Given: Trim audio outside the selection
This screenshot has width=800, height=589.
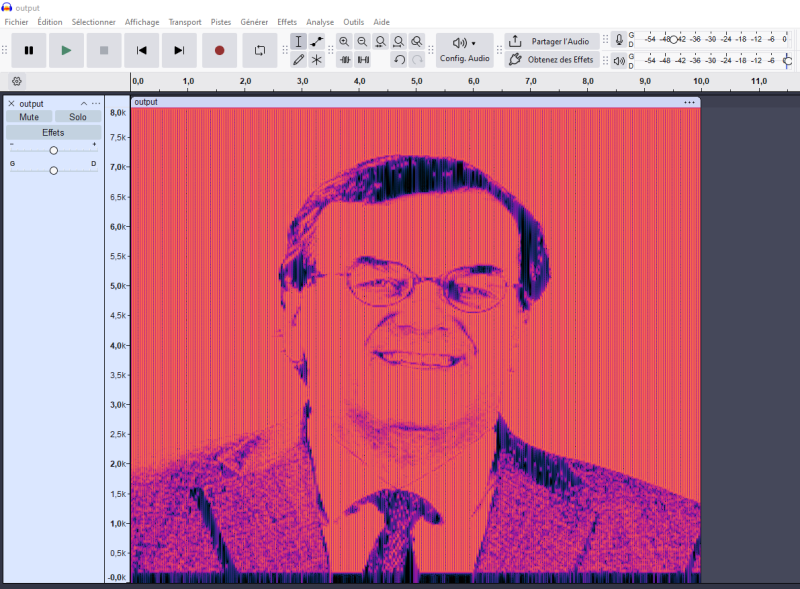Looking at the screenshot, I should point(344,59).
